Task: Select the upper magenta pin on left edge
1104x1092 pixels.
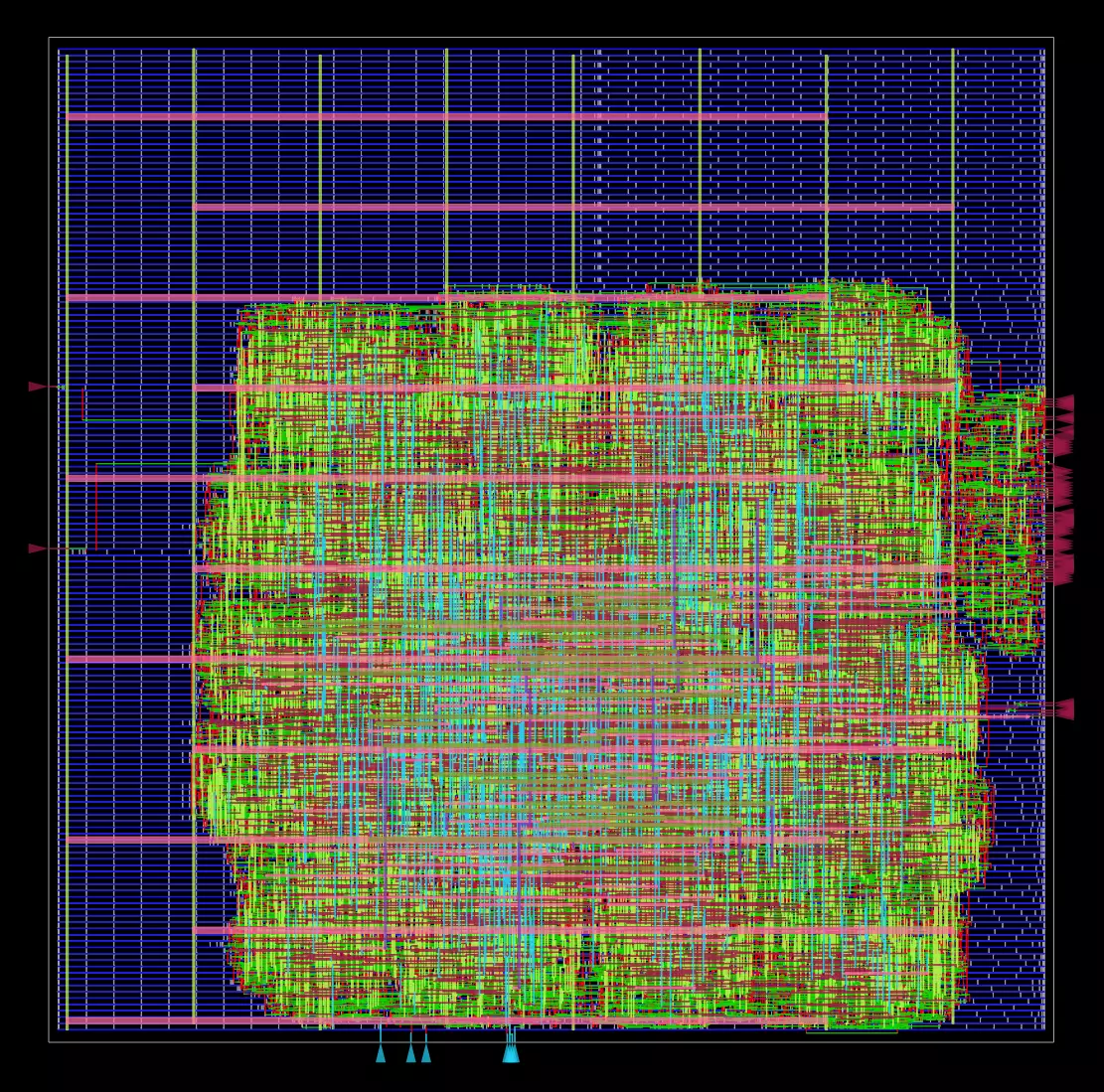Action: pyautogui.click(x=38, y=387)
